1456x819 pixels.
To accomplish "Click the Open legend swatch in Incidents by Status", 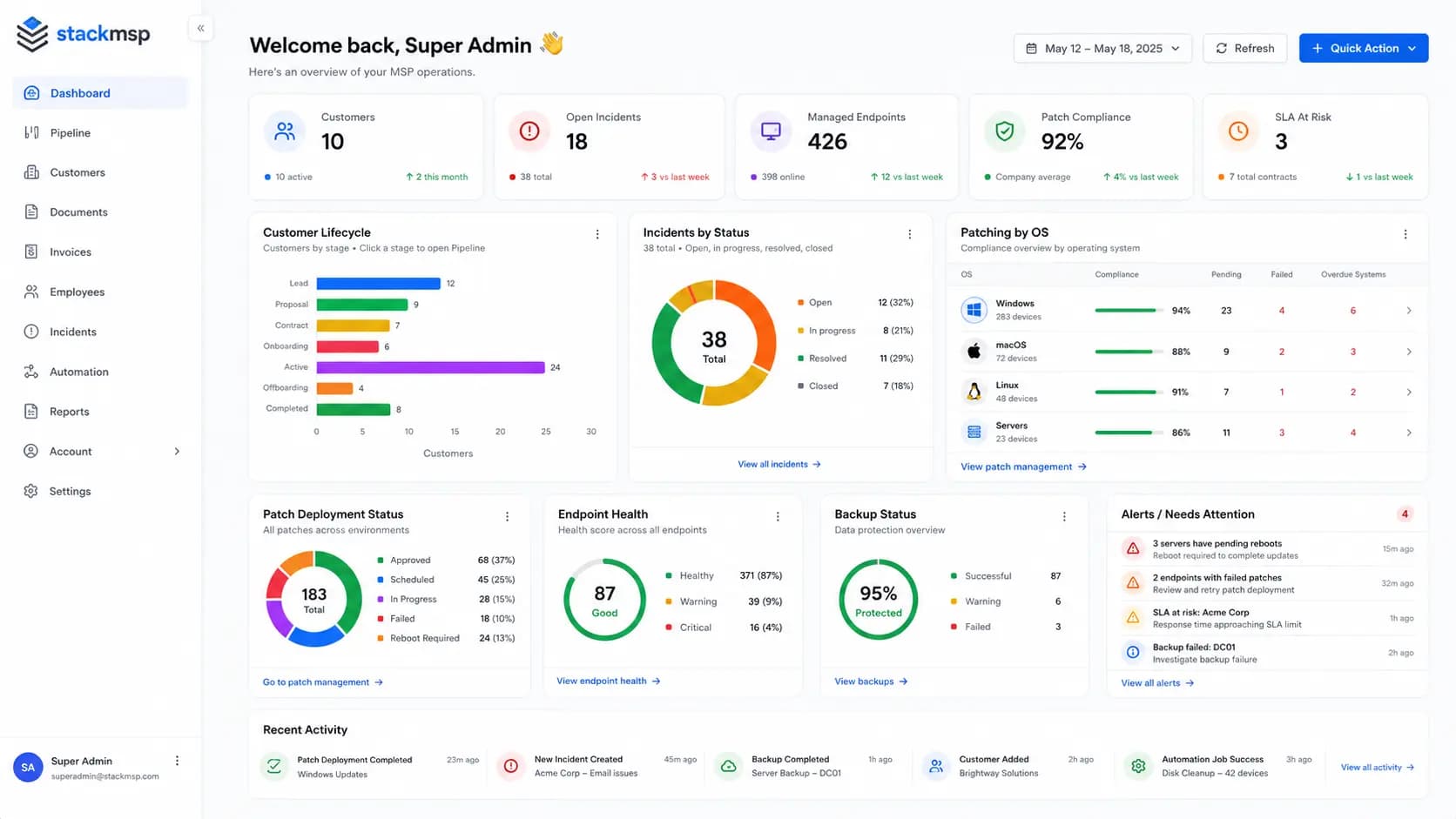I will [x=800, y=303].
